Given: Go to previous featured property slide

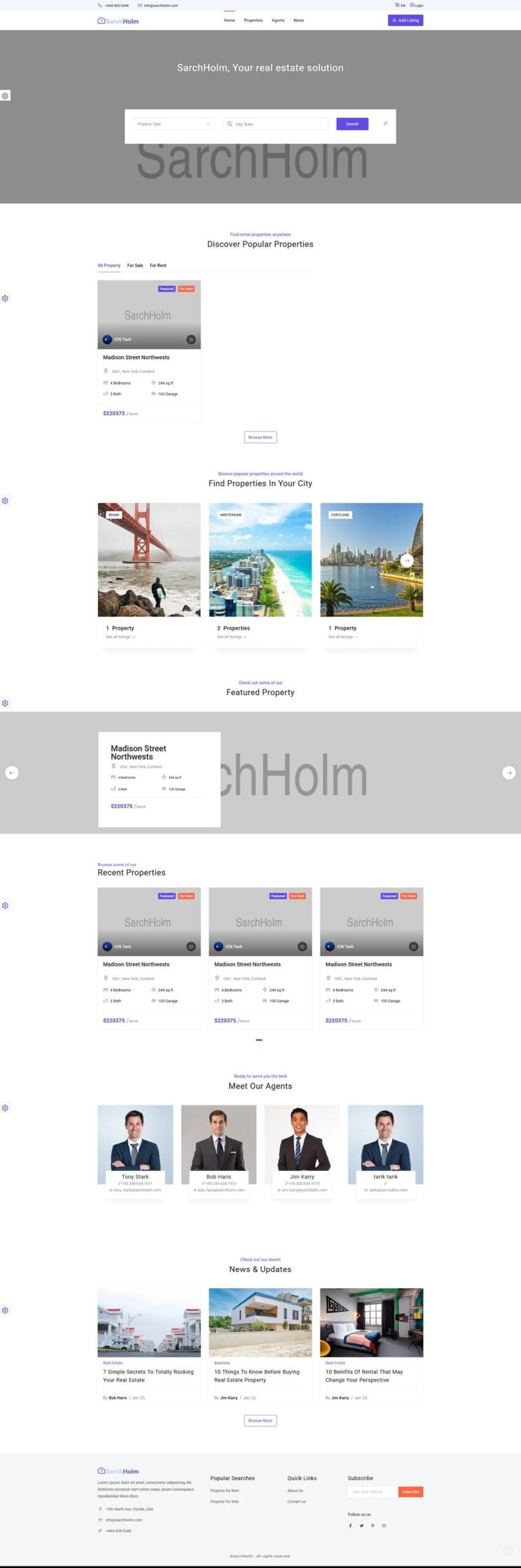Looking at the screenshot, I should 12,772.
